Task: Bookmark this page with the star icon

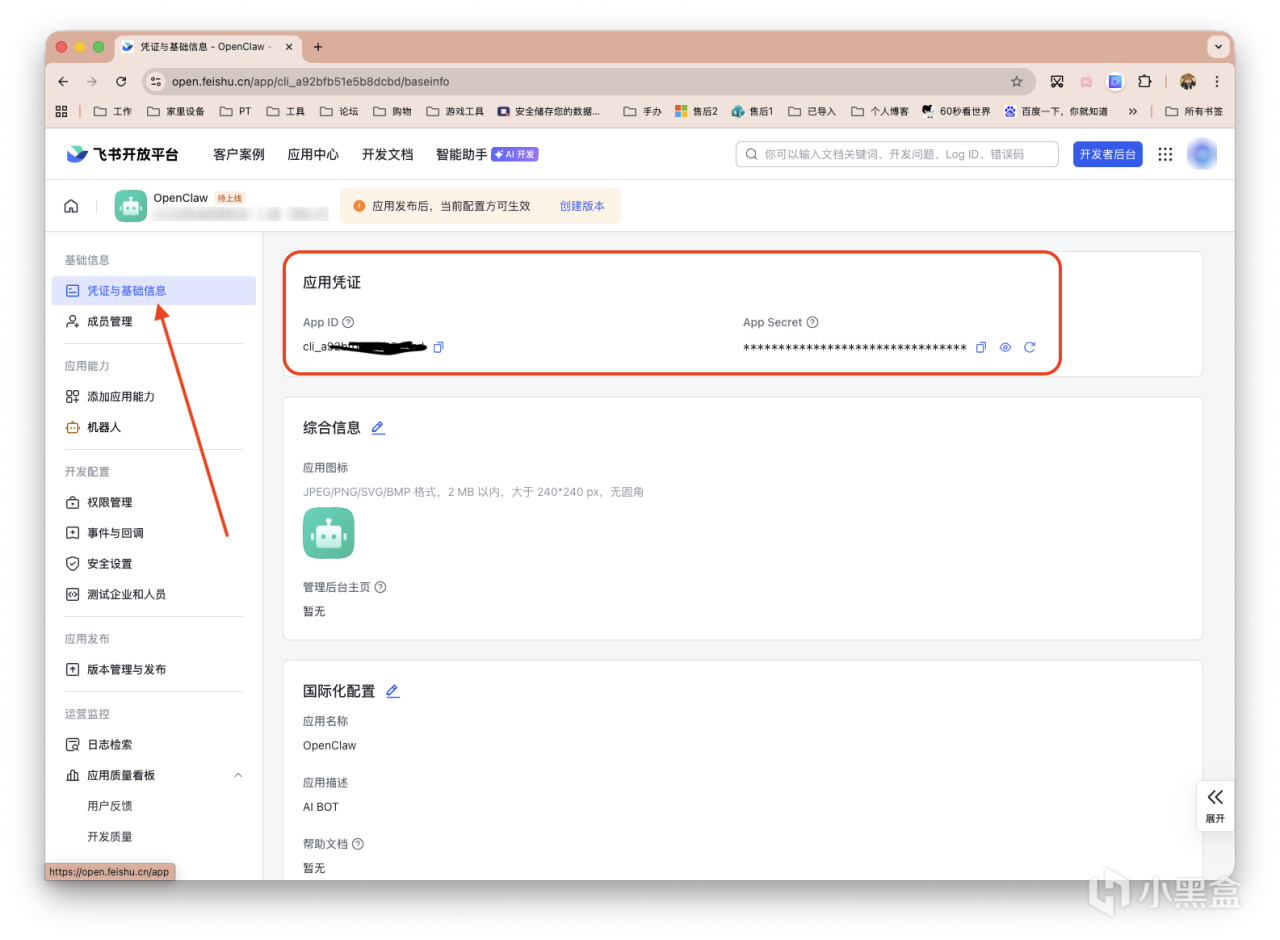Action: (x=1017, y=81)
